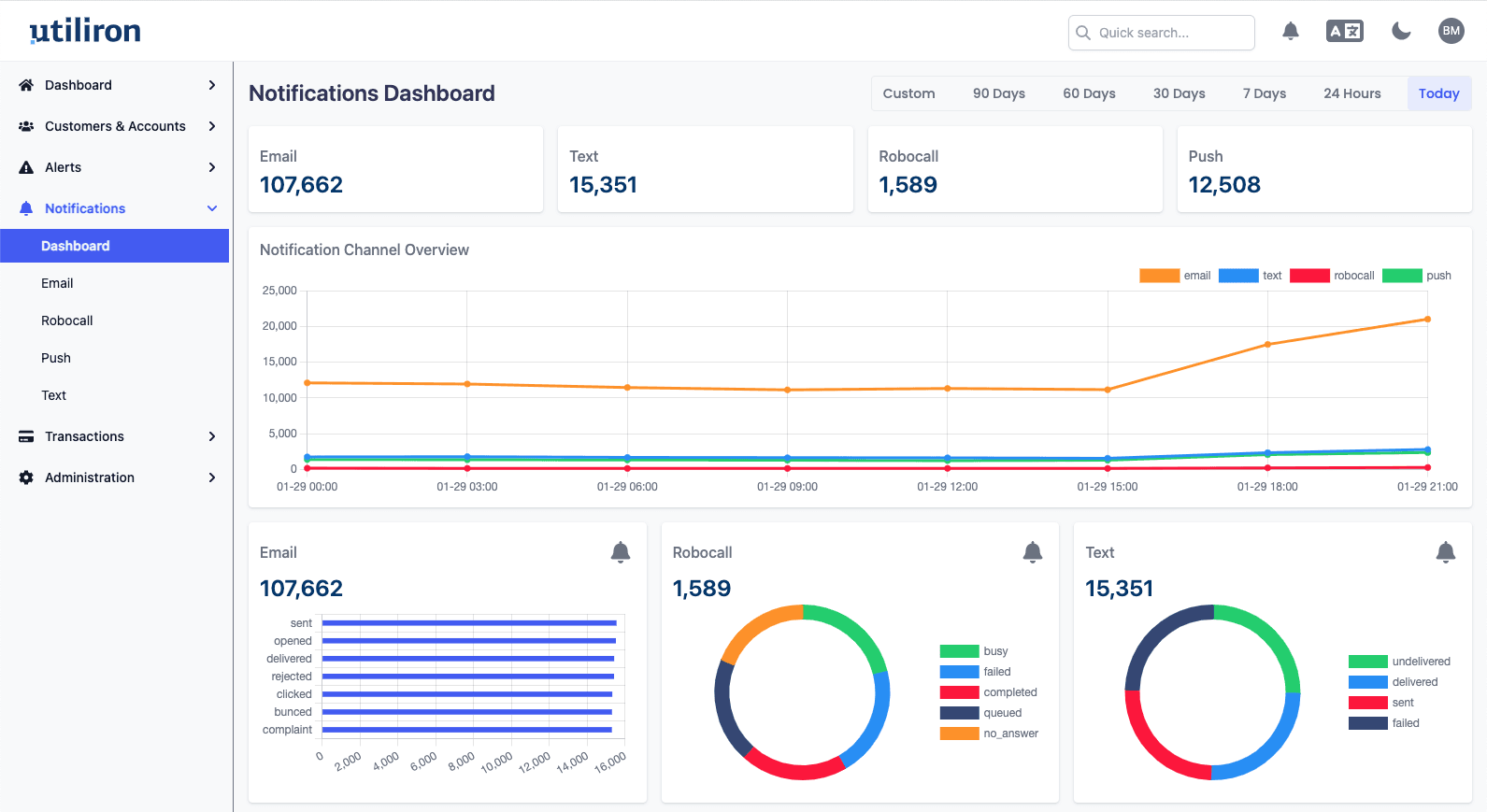The height and width of the screenshot is (812, 1487).
Task: Toggle robocall series in chart legend
Action: 1332,276
